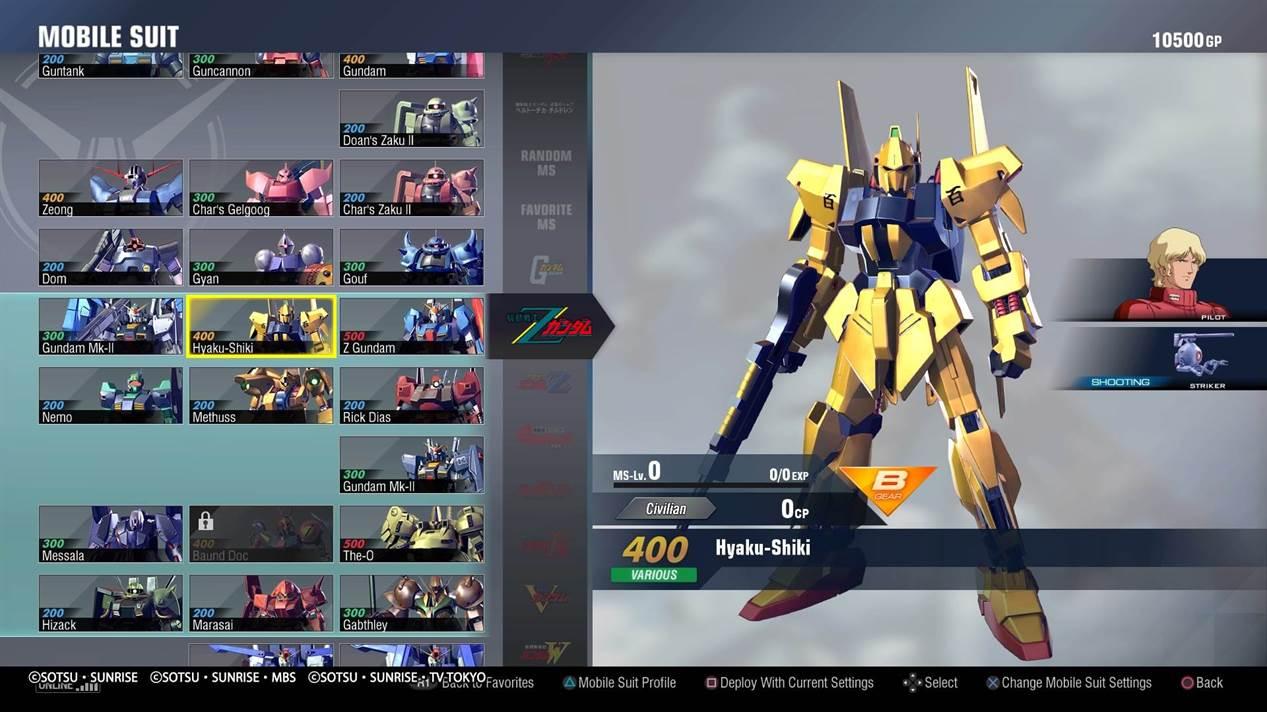This screenshot has width=1267, height=712.
Task: Select the G Gundam series logo
Action: coord(546,269)
